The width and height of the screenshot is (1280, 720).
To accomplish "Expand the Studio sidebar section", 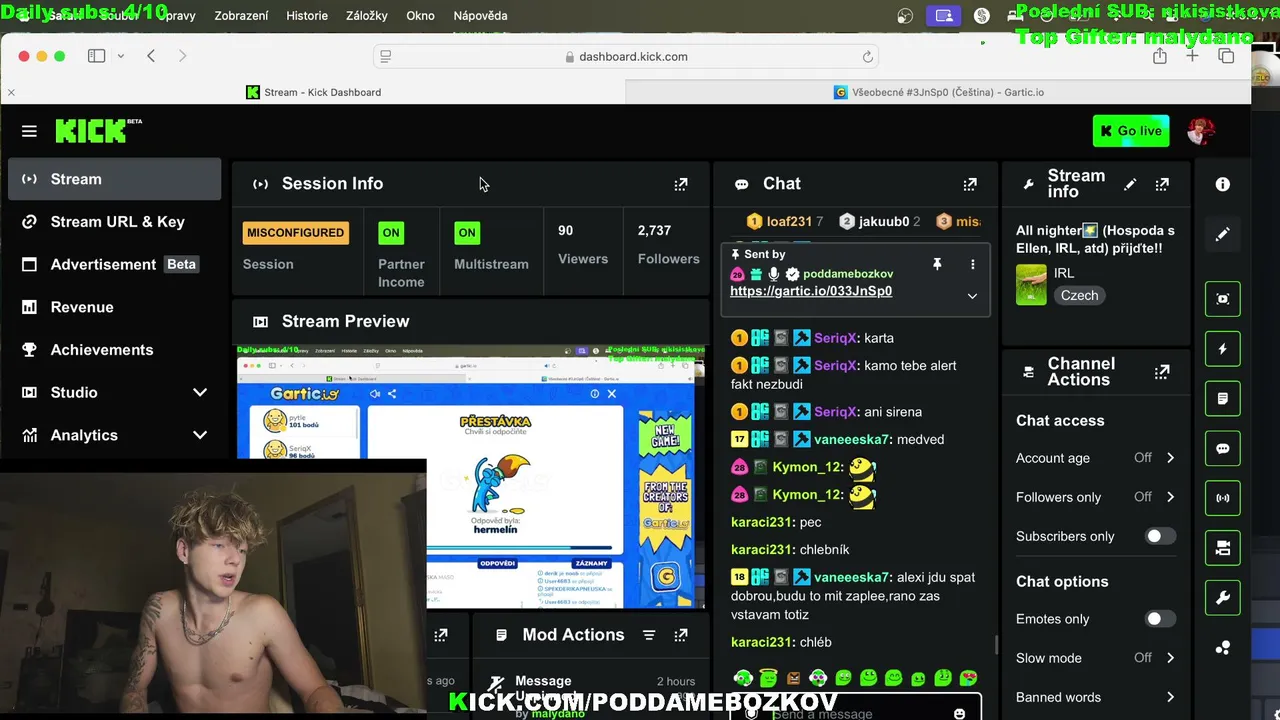I will click(x=114, y=392).
